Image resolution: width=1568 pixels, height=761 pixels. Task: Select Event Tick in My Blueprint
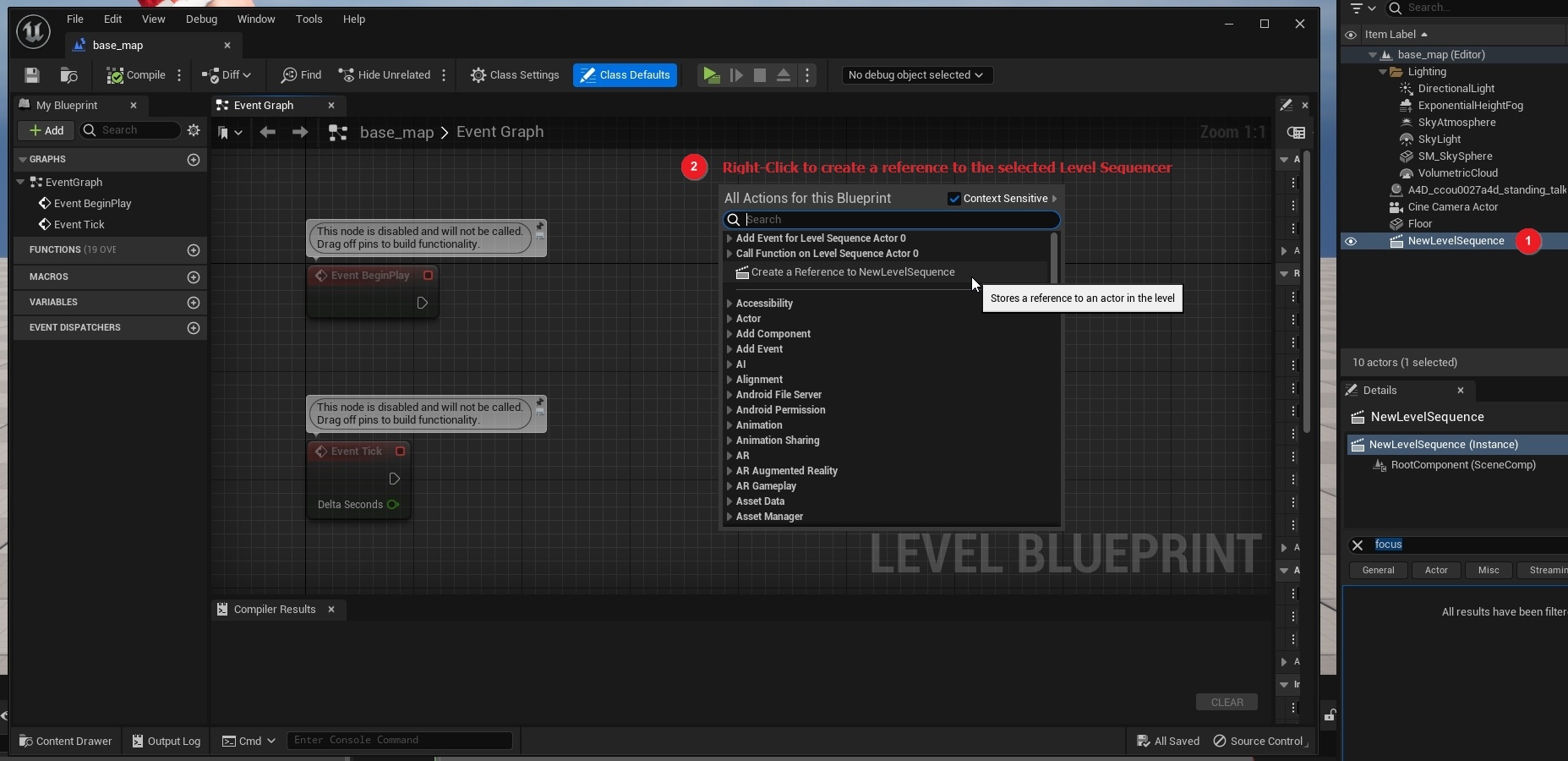click(79, 225)
